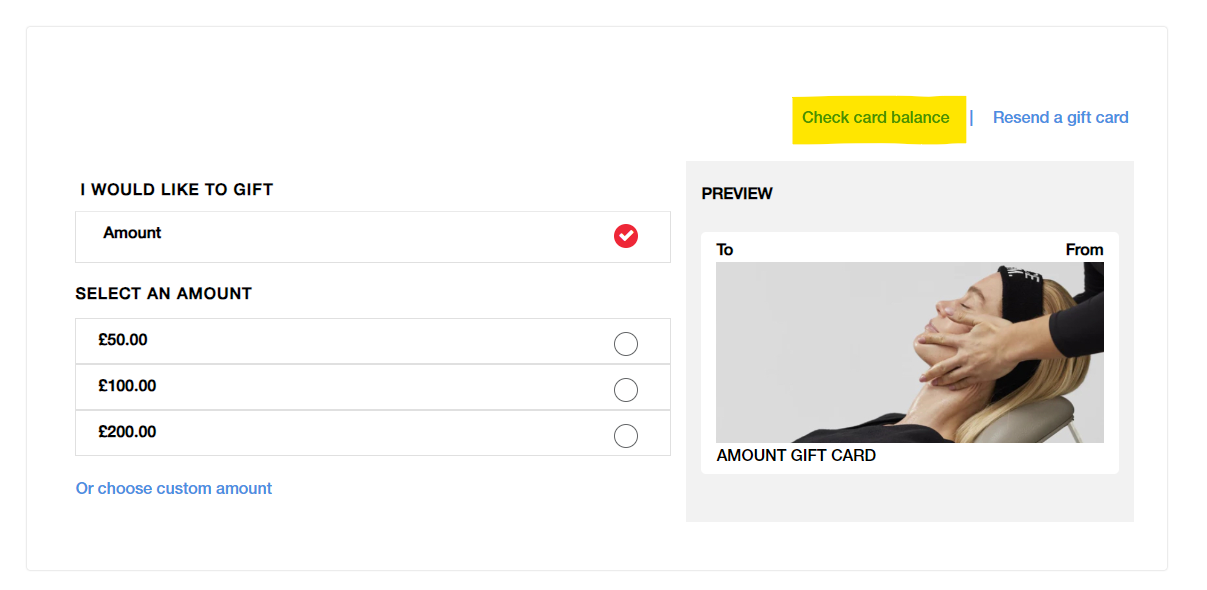Click the Amount gift type label
Image resolution: width=1207 pixels, height=590 pixels.
coord(132,233)
